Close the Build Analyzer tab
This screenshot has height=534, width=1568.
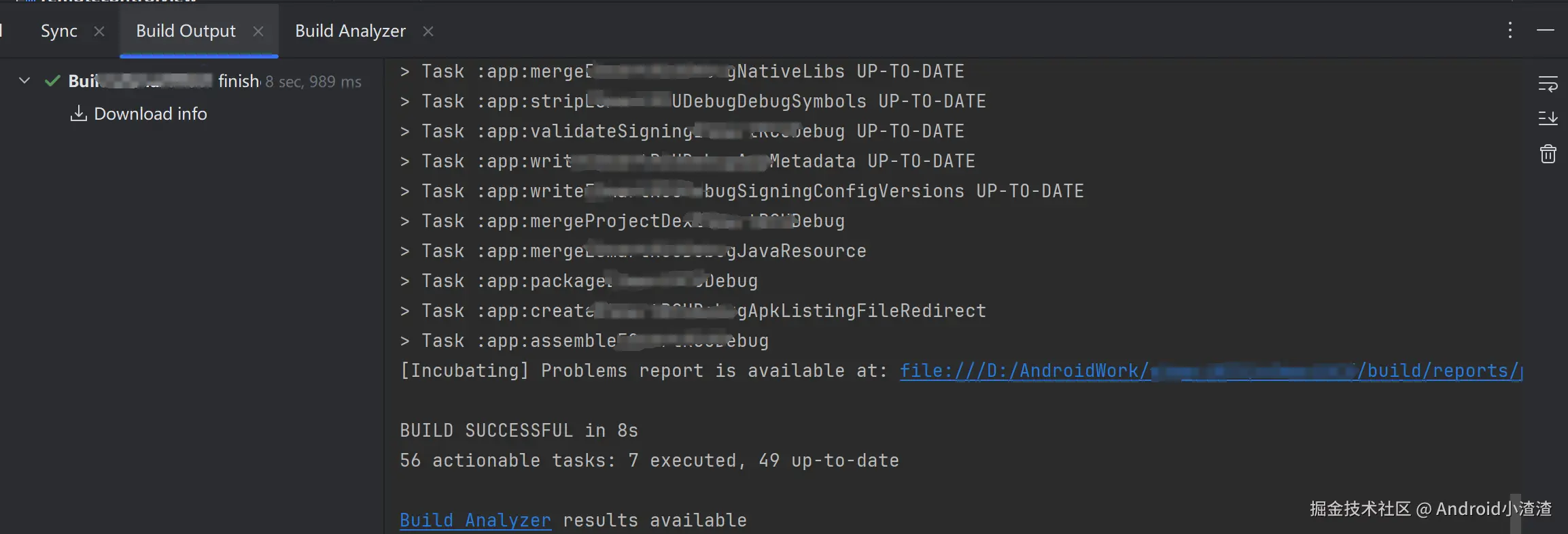click(428, 31)
